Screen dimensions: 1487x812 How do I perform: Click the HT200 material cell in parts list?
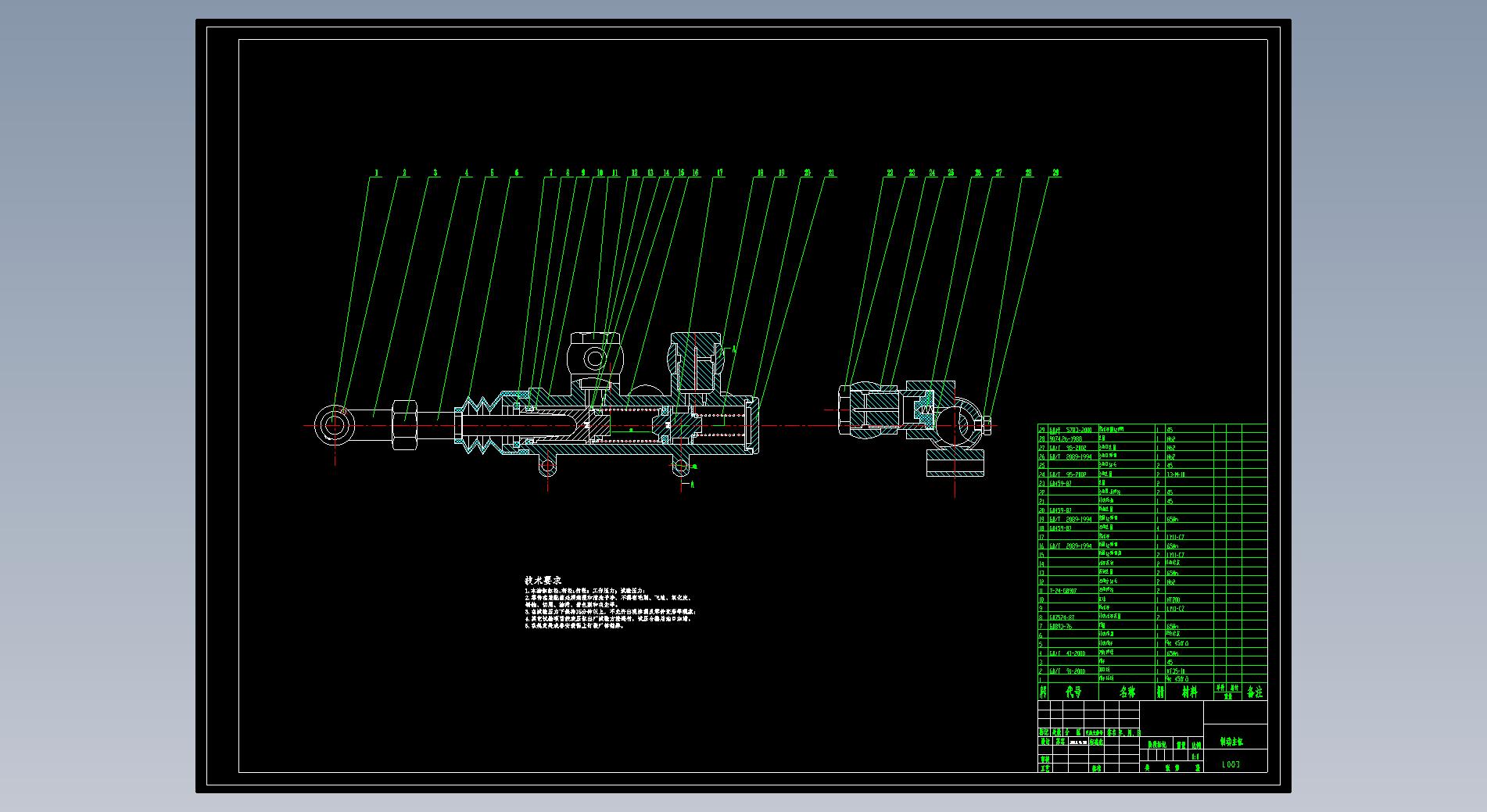pos(1173,599)
